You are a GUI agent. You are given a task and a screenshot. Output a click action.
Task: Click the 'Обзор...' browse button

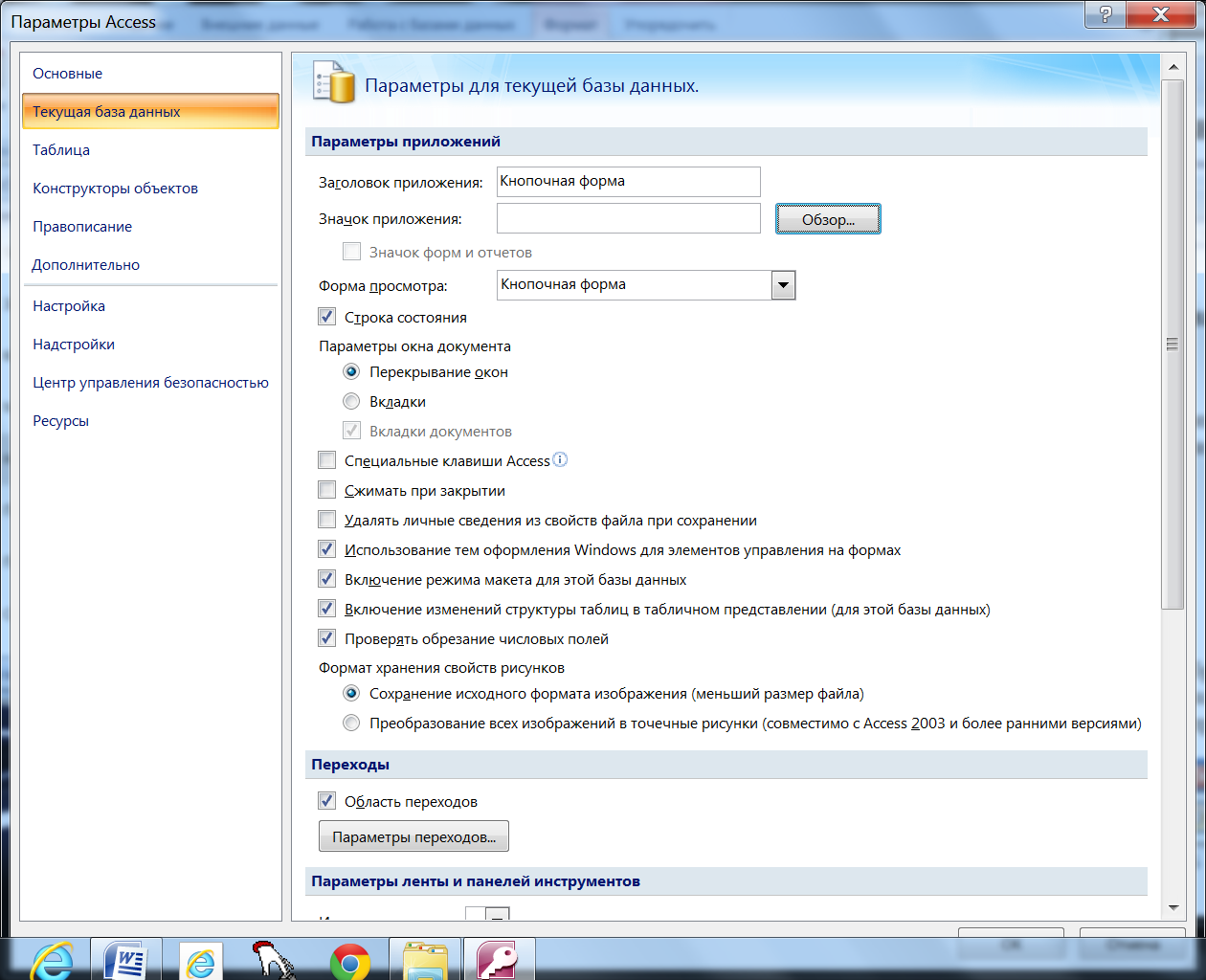click(x=828, y=219)
